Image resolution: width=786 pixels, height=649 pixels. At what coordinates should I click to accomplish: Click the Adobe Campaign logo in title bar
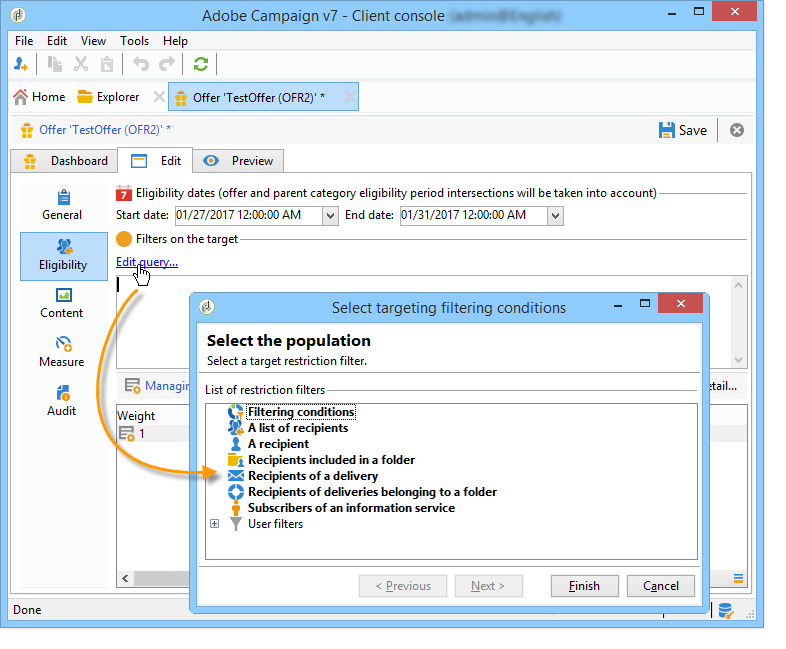[x=18, y=15]
